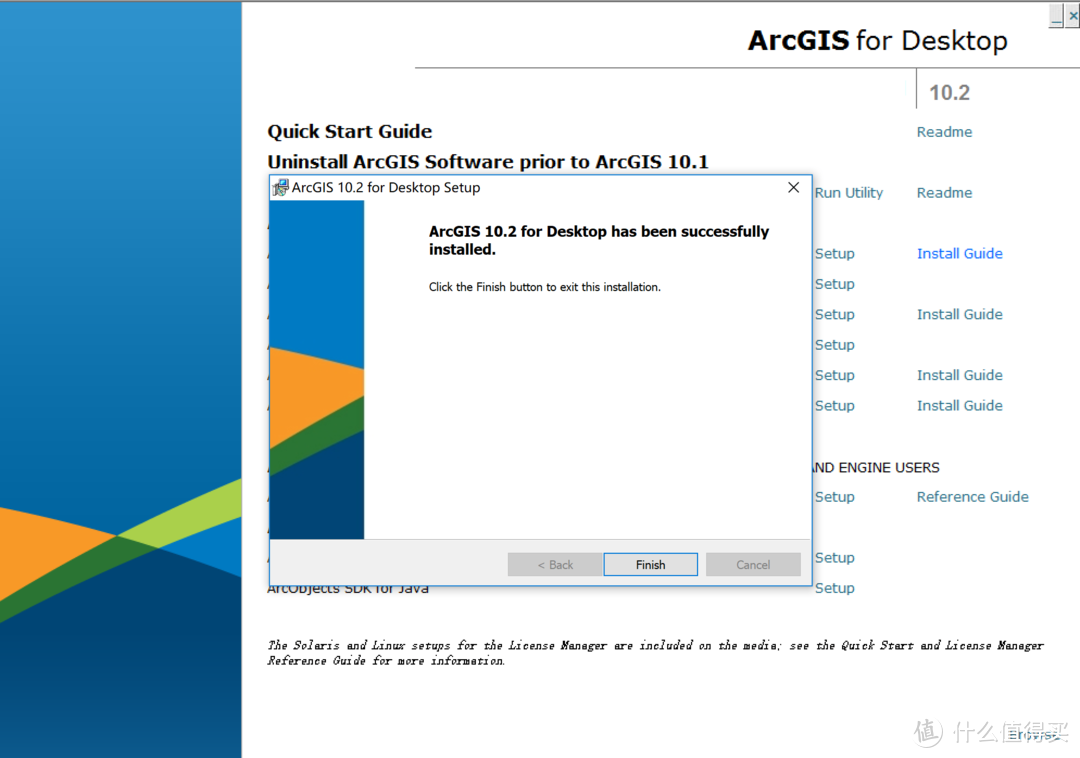Close the ArcGIS 10.2 for Desktop Setup dialog
The width and height of the screenshot is (1080, 758).
tap(793, 187)
